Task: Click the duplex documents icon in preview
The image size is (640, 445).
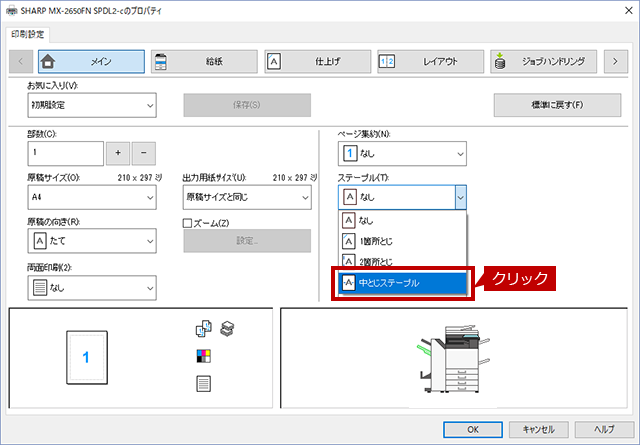Action: tap(204, 329)
